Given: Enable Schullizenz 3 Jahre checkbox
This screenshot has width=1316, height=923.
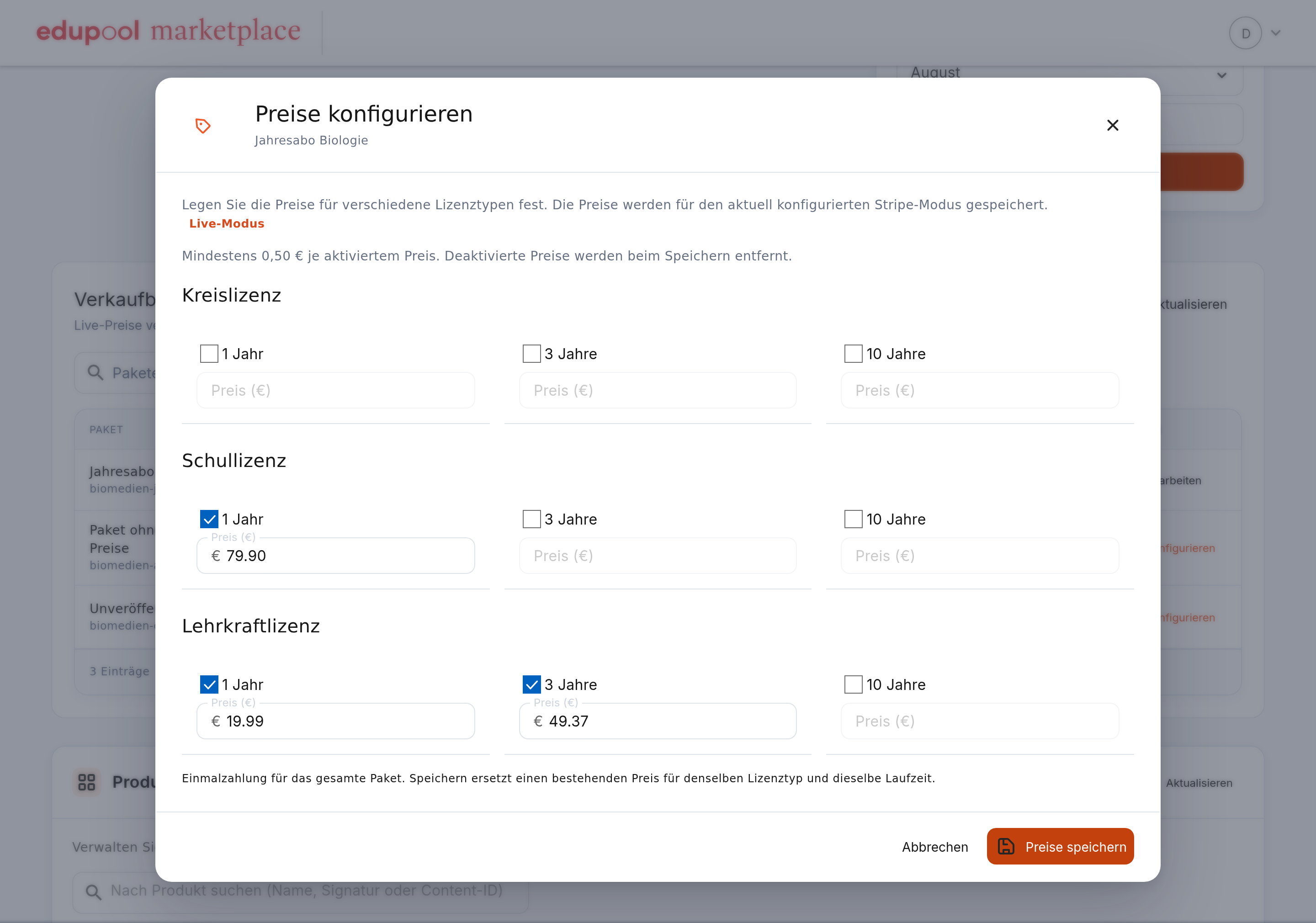Looking at the screenshot, I should (531, 519).
